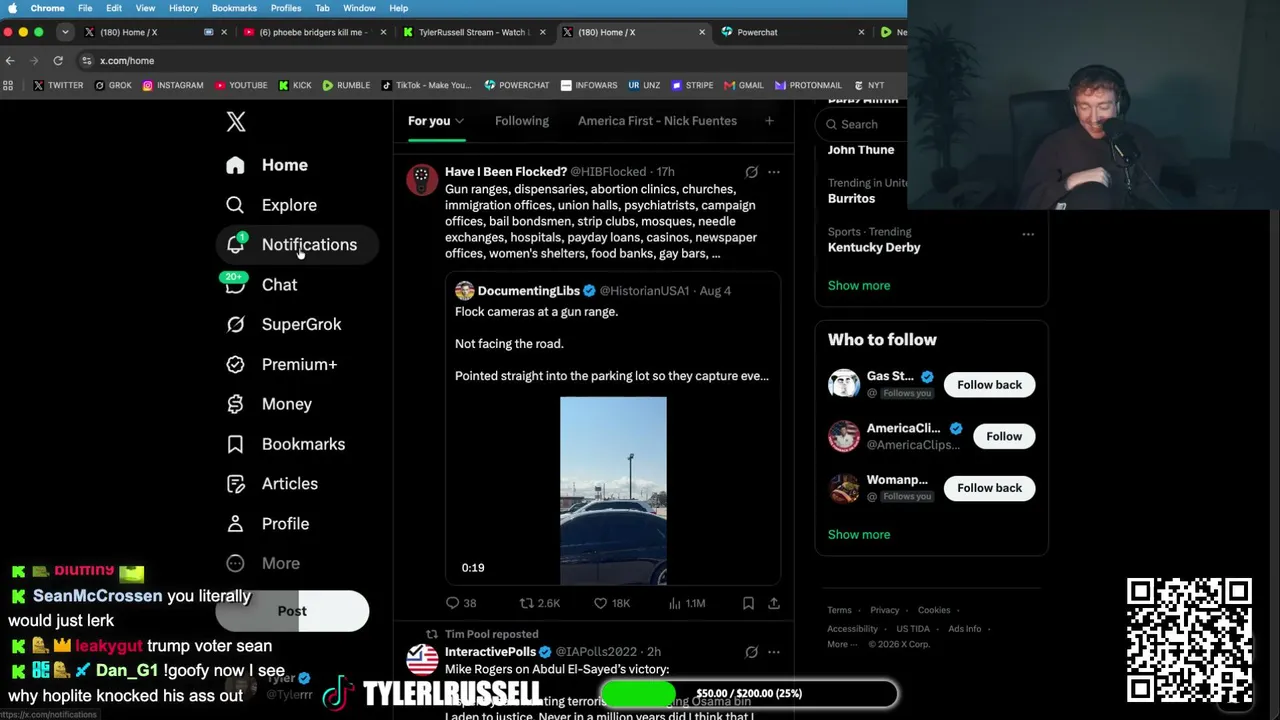This screenshot has width=1280, height=720.
Task: Open Profile in the X sidebar
Action: [267, 524]
